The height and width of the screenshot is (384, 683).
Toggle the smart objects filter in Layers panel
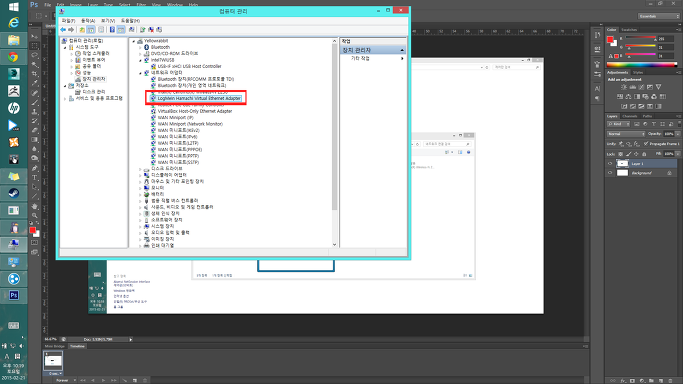[671, 124]
